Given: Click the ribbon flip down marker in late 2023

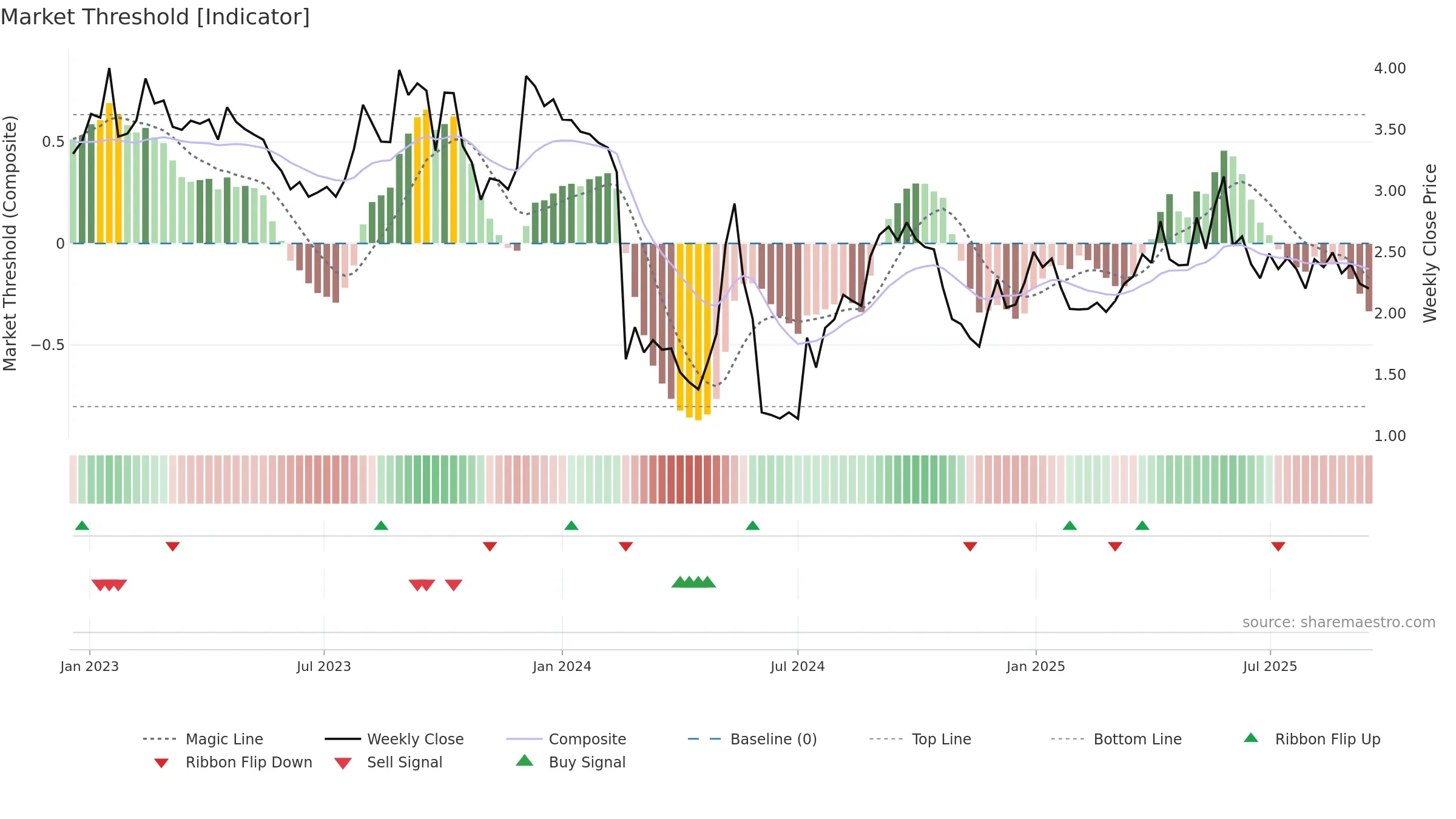Looking at the screenshot, I should click(x=490, y=547).
